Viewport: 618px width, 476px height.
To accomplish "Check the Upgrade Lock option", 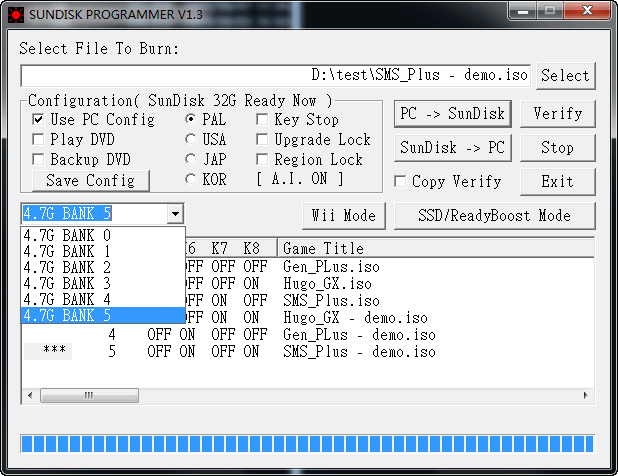I will [262, 139].
